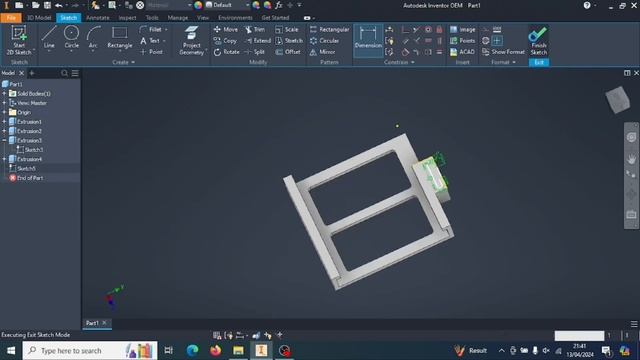Viewport: 640px width, 360px height.
Task: Open Firefox from the taskbar
Action: [216, 351]
